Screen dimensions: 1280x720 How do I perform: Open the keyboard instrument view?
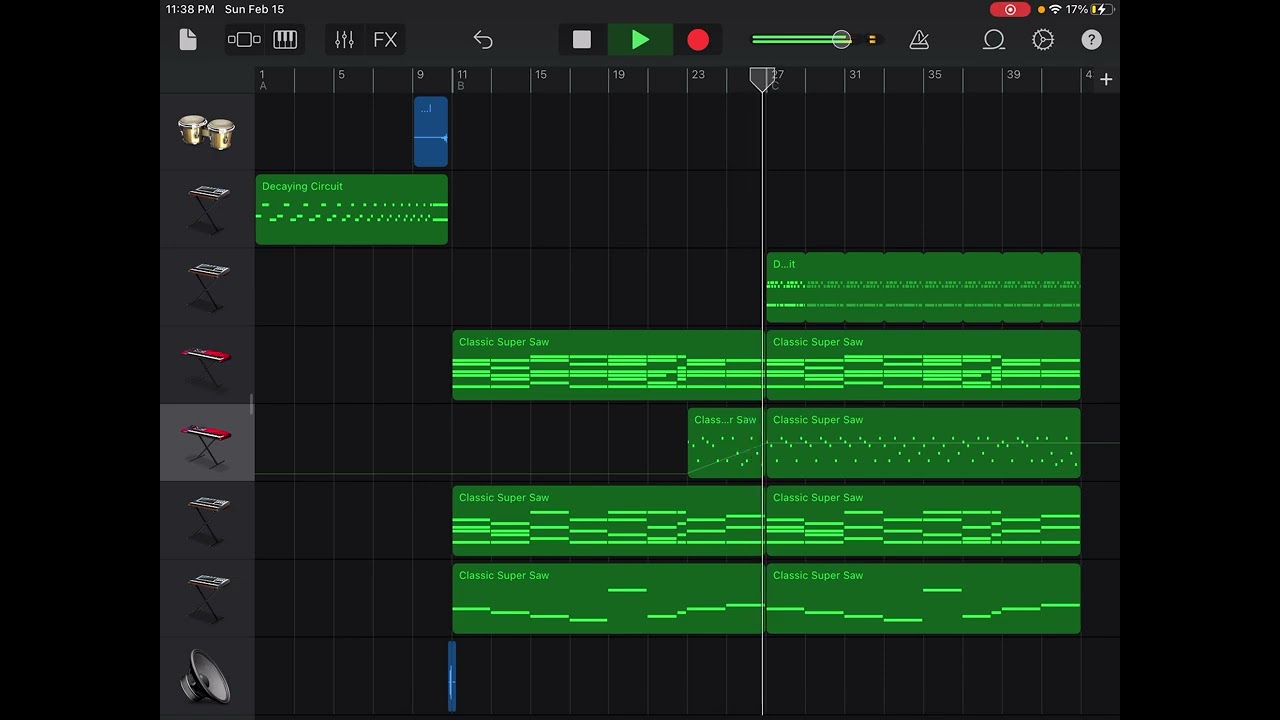285,40
